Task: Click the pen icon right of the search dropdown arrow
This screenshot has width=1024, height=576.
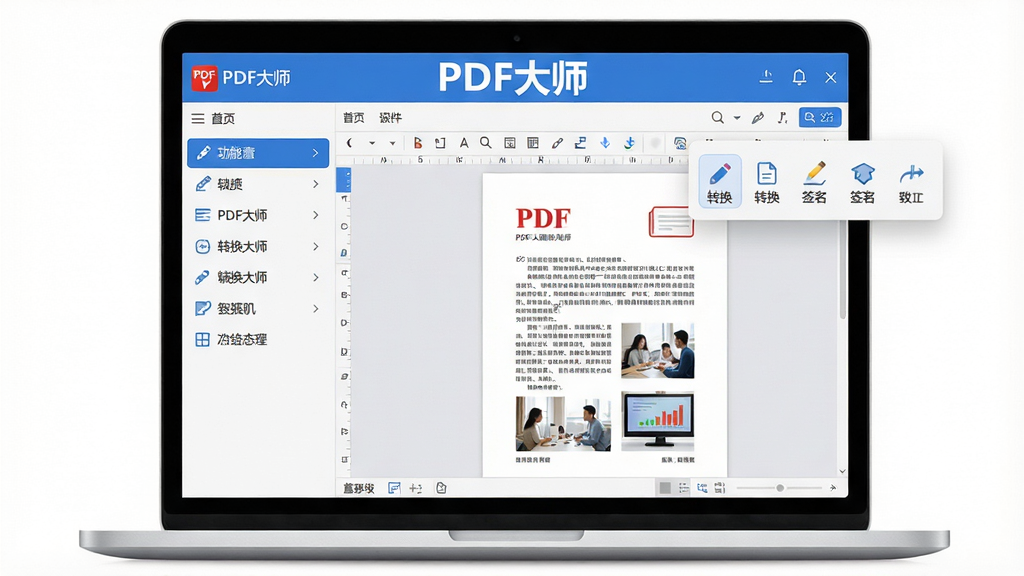Action: pos(758,118)
